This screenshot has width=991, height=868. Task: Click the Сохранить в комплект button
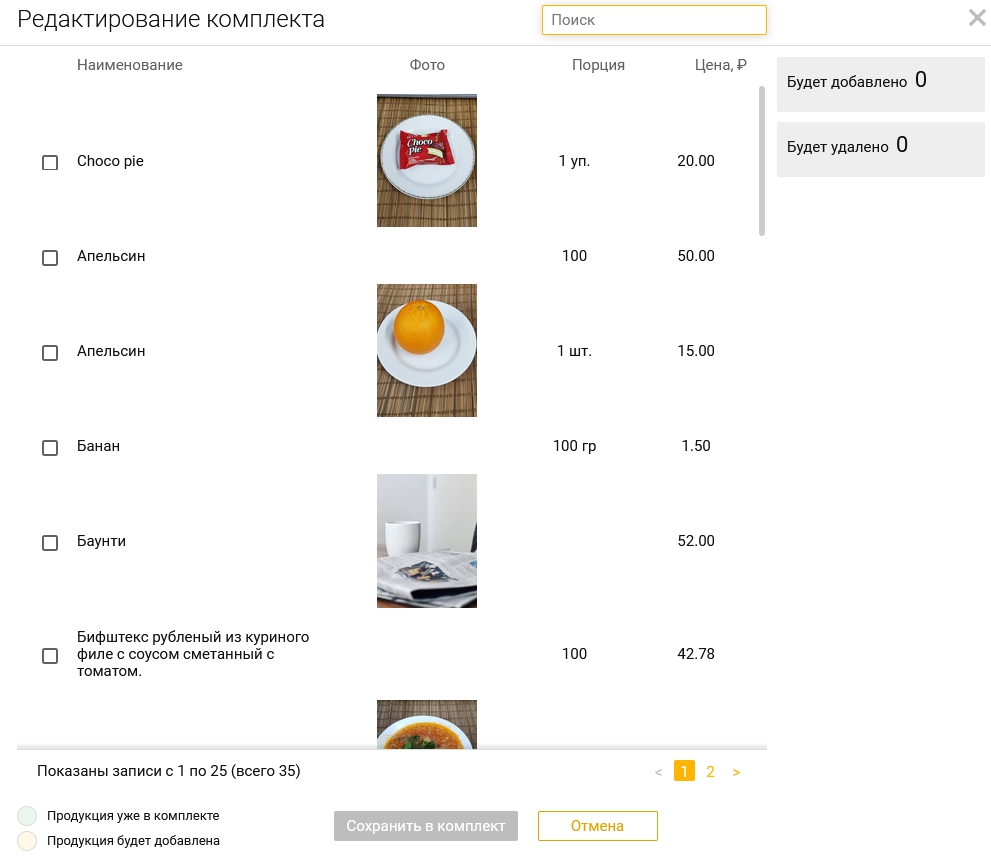tap(426, 826)
